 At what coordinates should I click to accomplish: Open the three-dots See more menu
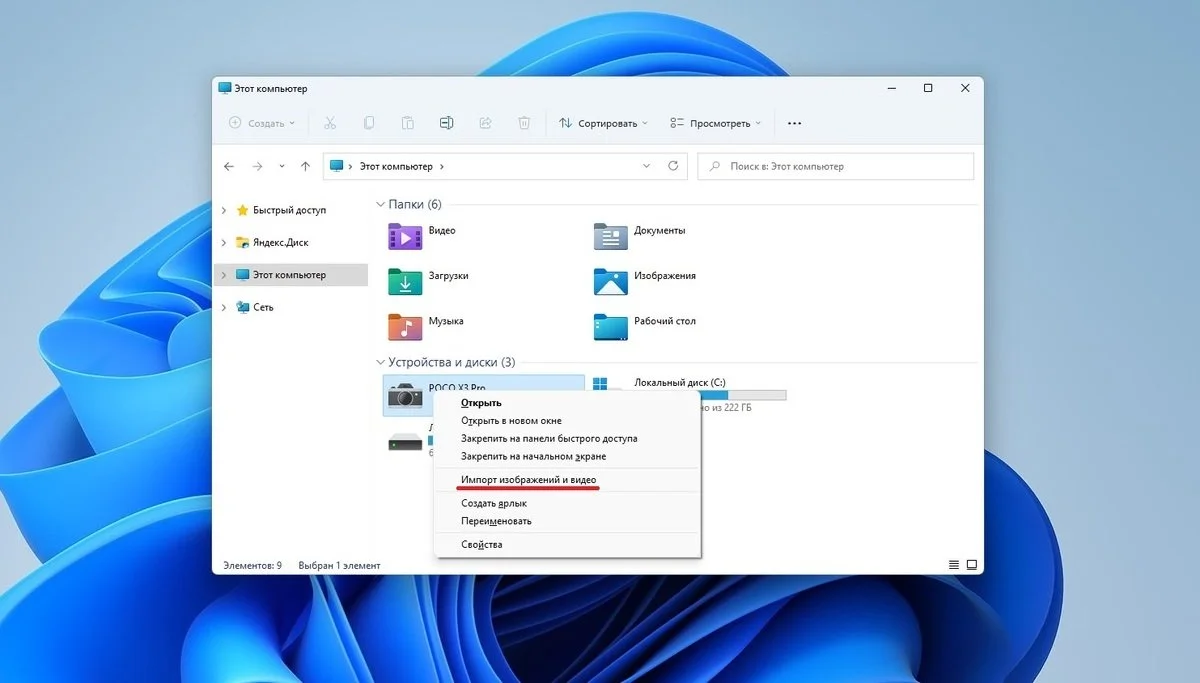(x=795, y=123)
